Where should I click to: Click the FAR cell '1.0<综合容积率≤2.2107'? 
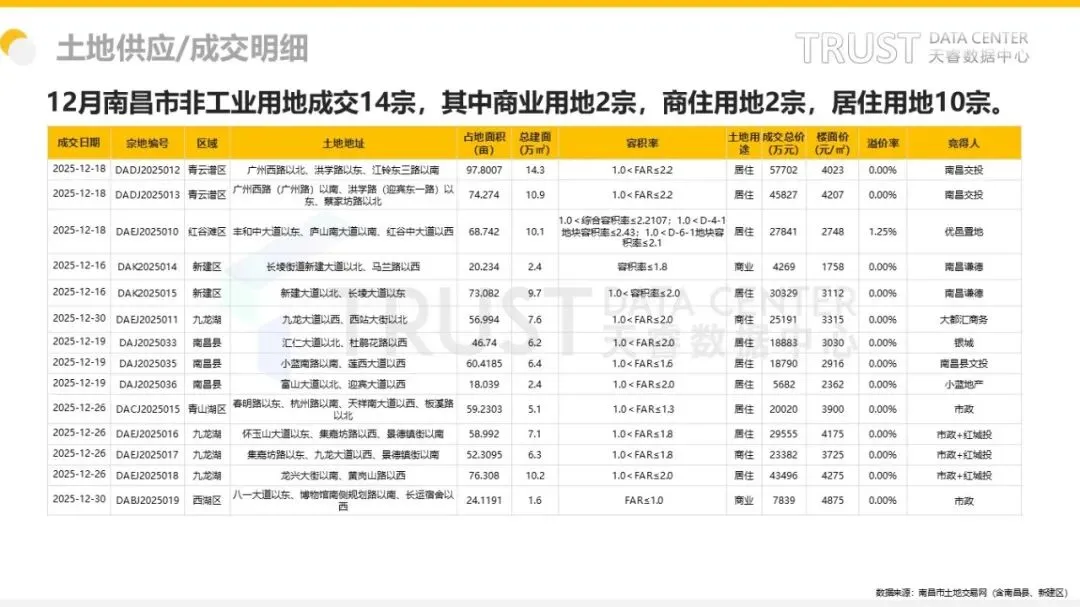pos(642,232)
